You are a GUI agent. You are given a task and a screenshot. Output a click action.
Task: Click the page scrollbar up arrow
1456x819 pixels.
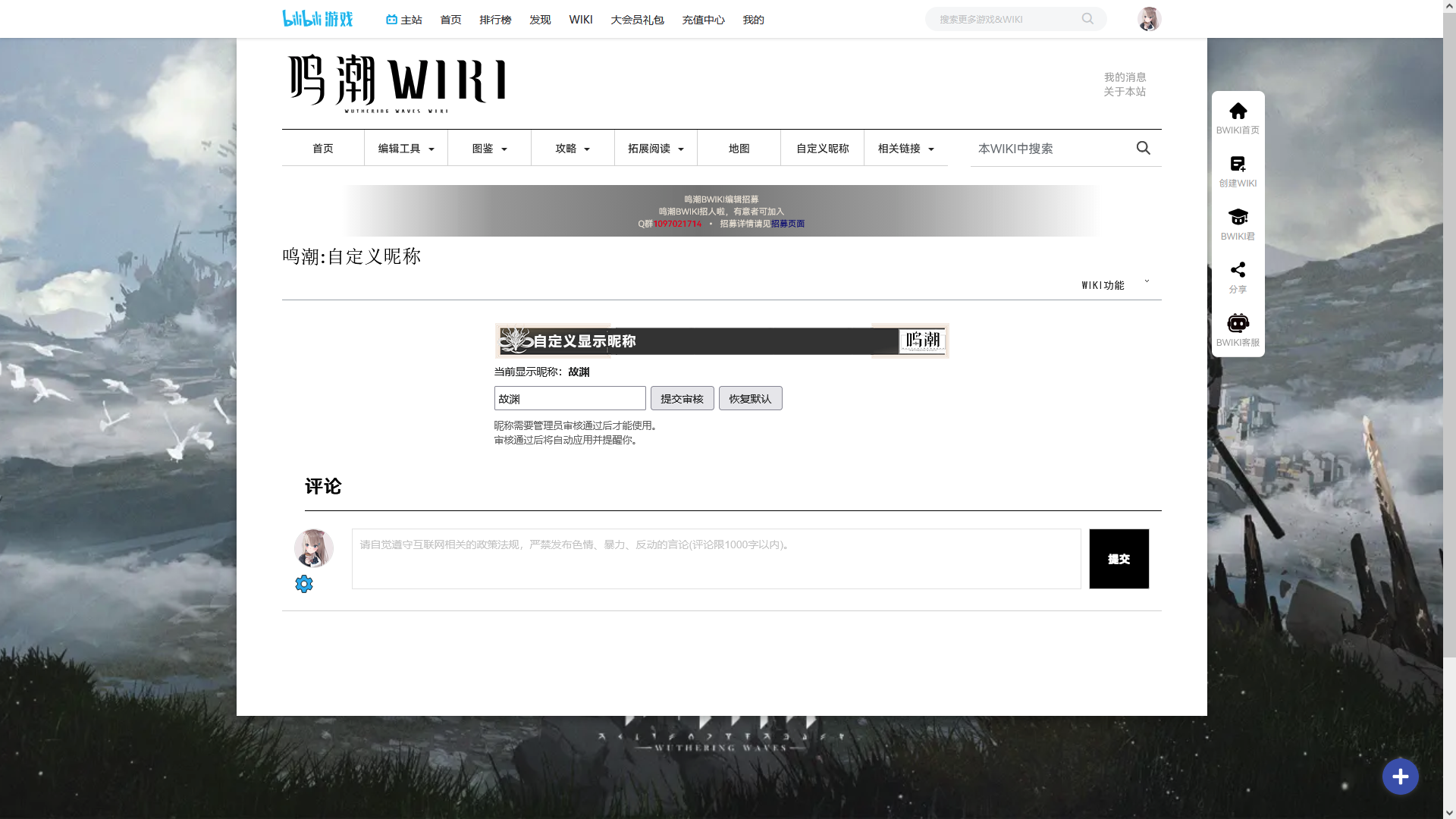pos(1449,6)
